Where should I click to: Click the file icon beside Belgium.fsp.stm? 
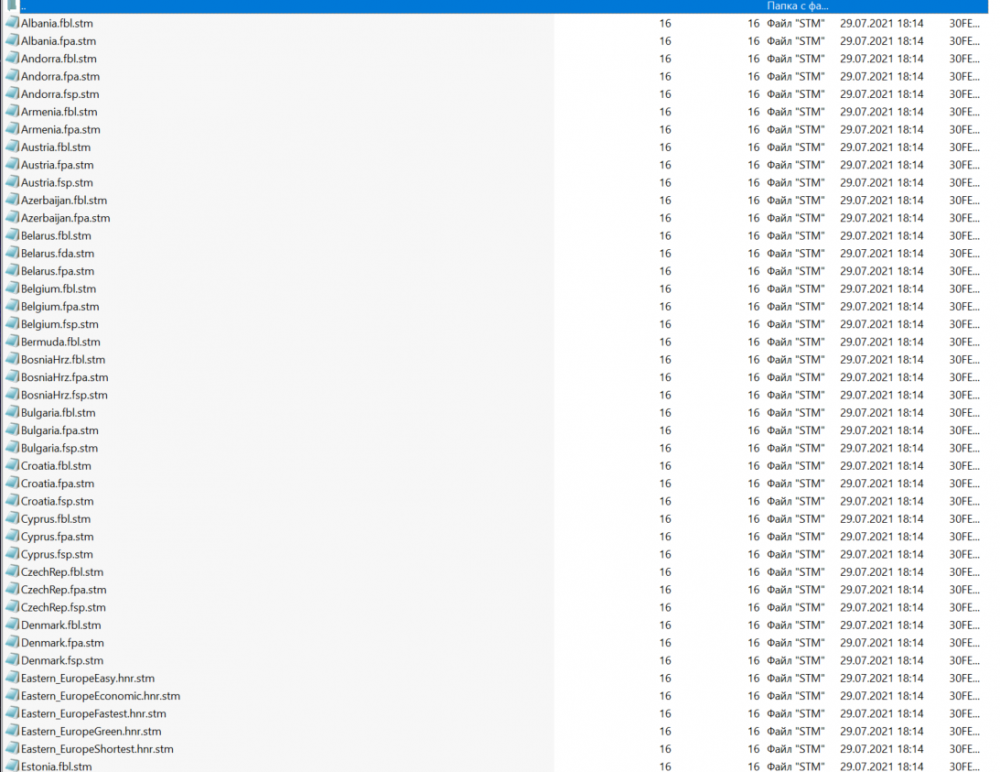pos(12,324)
